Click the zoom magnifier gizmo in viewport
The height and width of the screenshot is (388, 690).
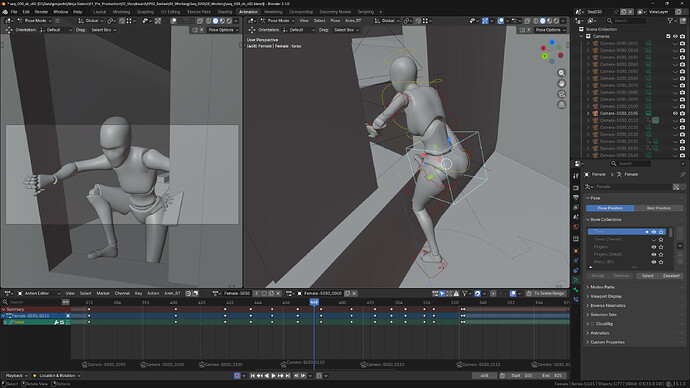pyautogui.click(x=562, y=73)
